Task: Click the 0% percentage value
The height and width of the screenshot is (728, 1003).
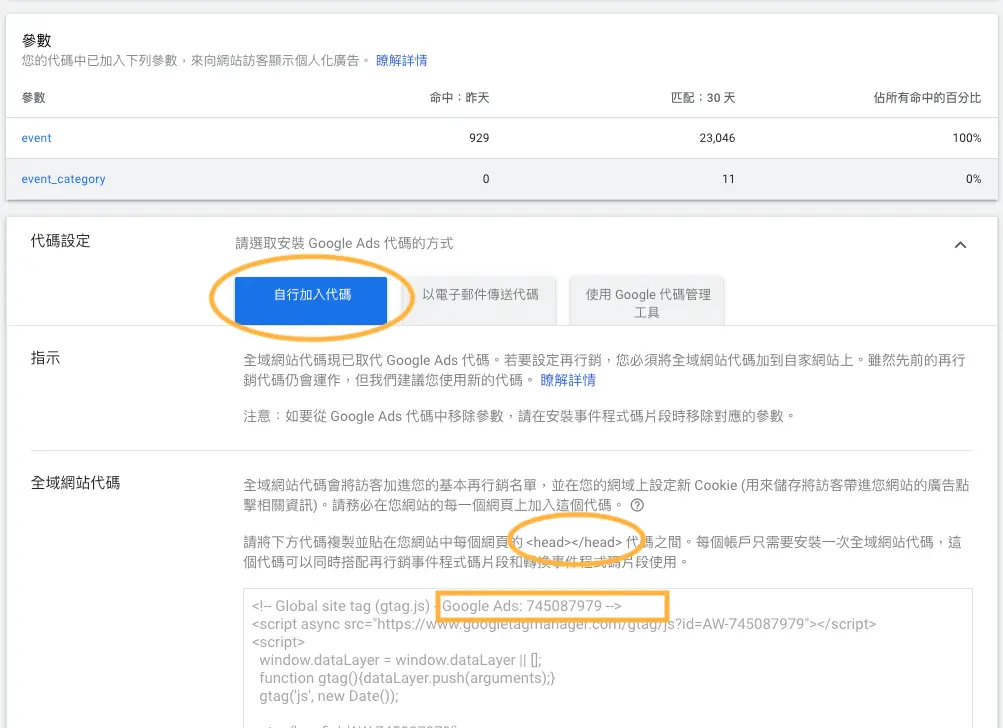Action: 974,179
